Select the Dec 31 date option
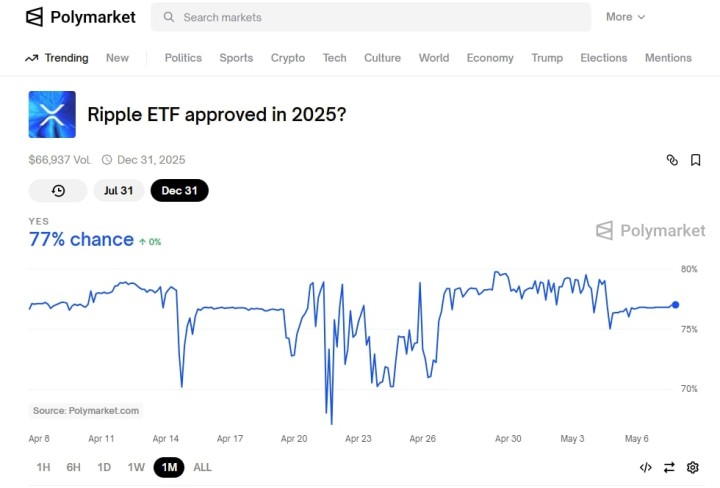 pos(179,190)
